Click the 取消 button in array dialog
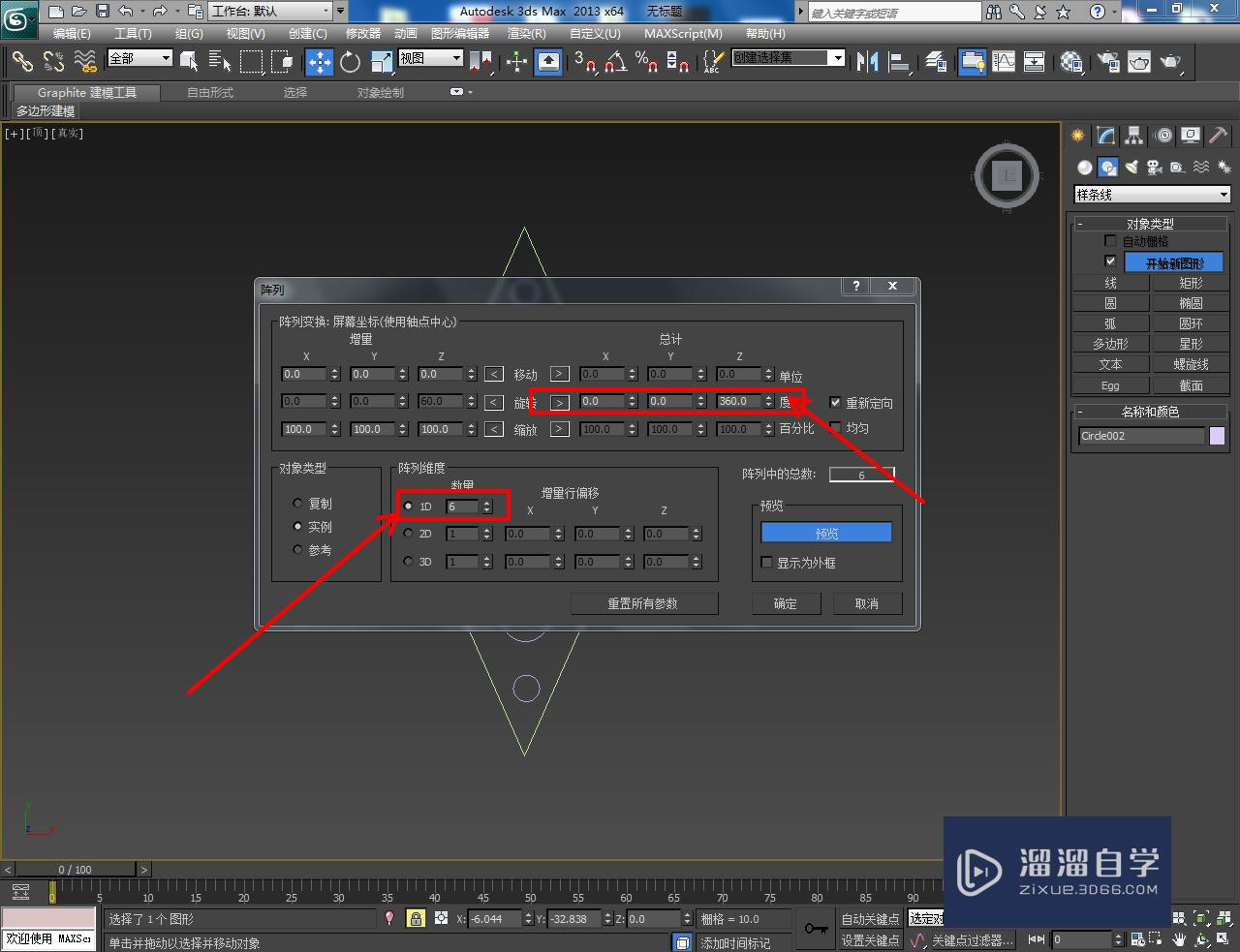 click(866, 603)
